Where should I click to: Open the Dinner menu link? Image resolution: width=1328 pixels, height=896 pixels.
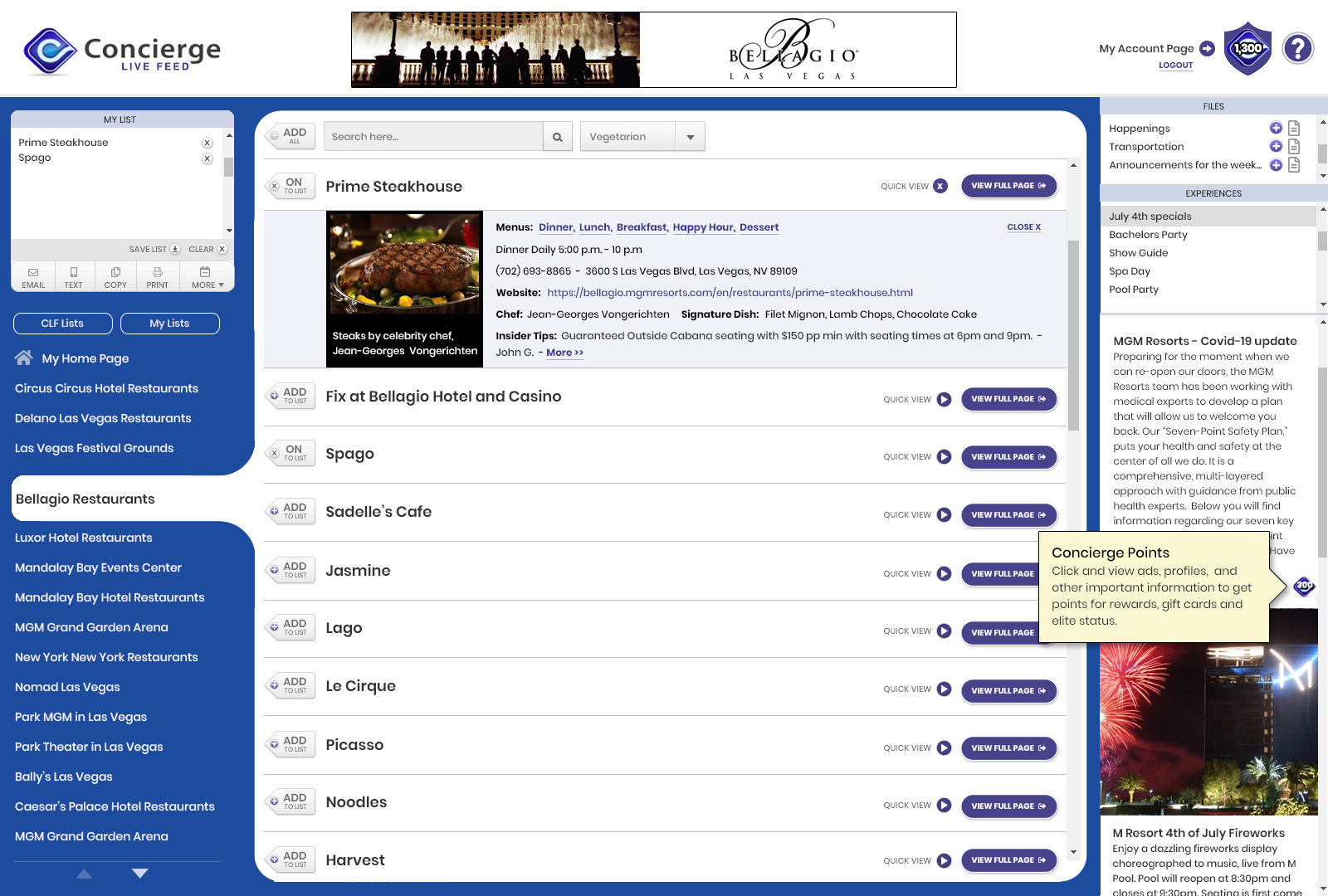[555, 227]
